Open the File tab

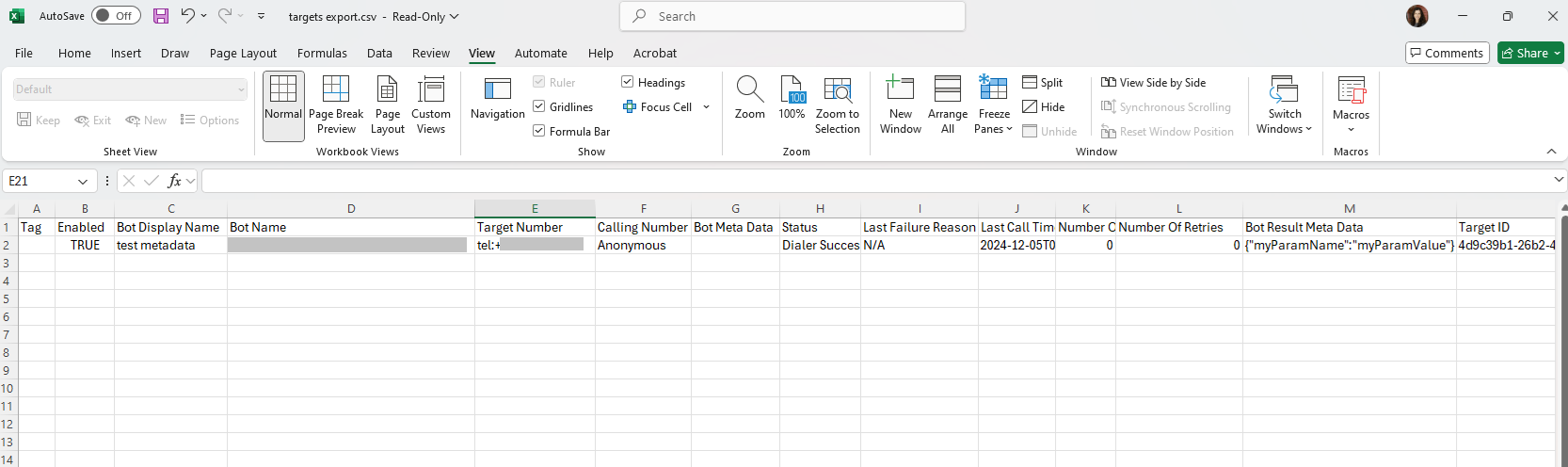pyautogui.click(x=24, y=54)
